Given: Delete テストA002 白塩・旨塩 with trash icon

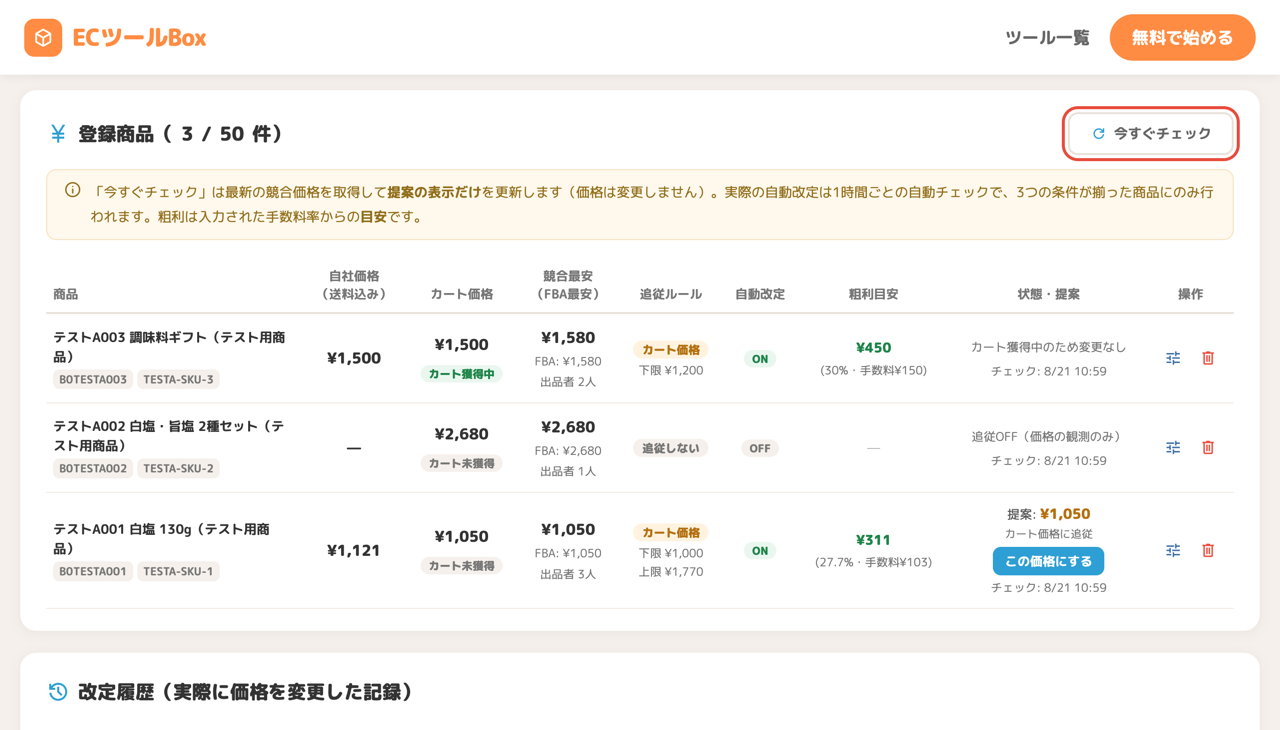Looking at the screenshot, I should point(1208,448).
